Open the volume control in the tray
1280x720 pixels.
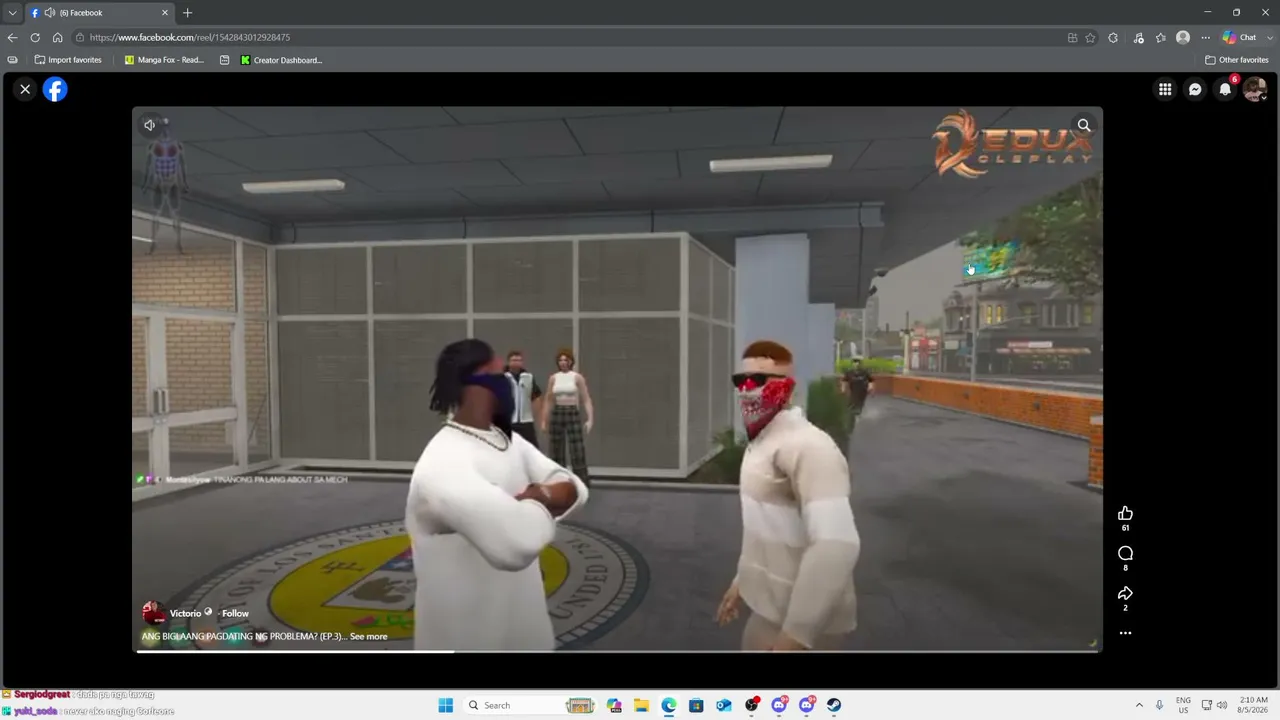(1221, 705)
